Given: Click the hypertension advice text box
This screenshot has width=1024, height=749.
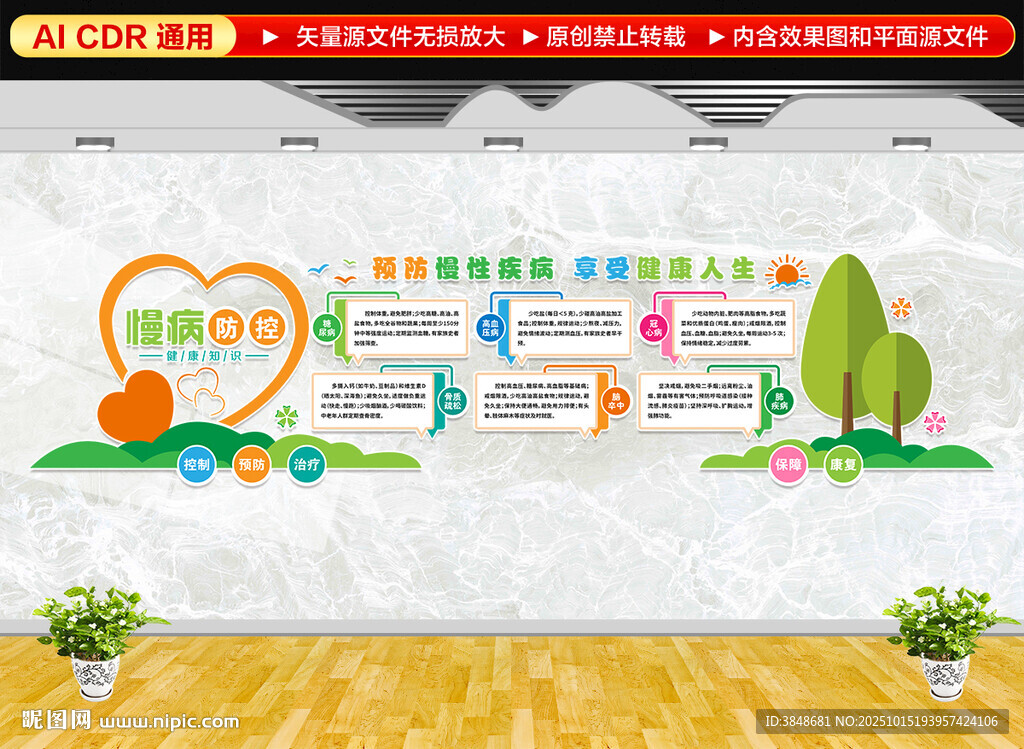Looking at the screenshot, I should point(569,328).
